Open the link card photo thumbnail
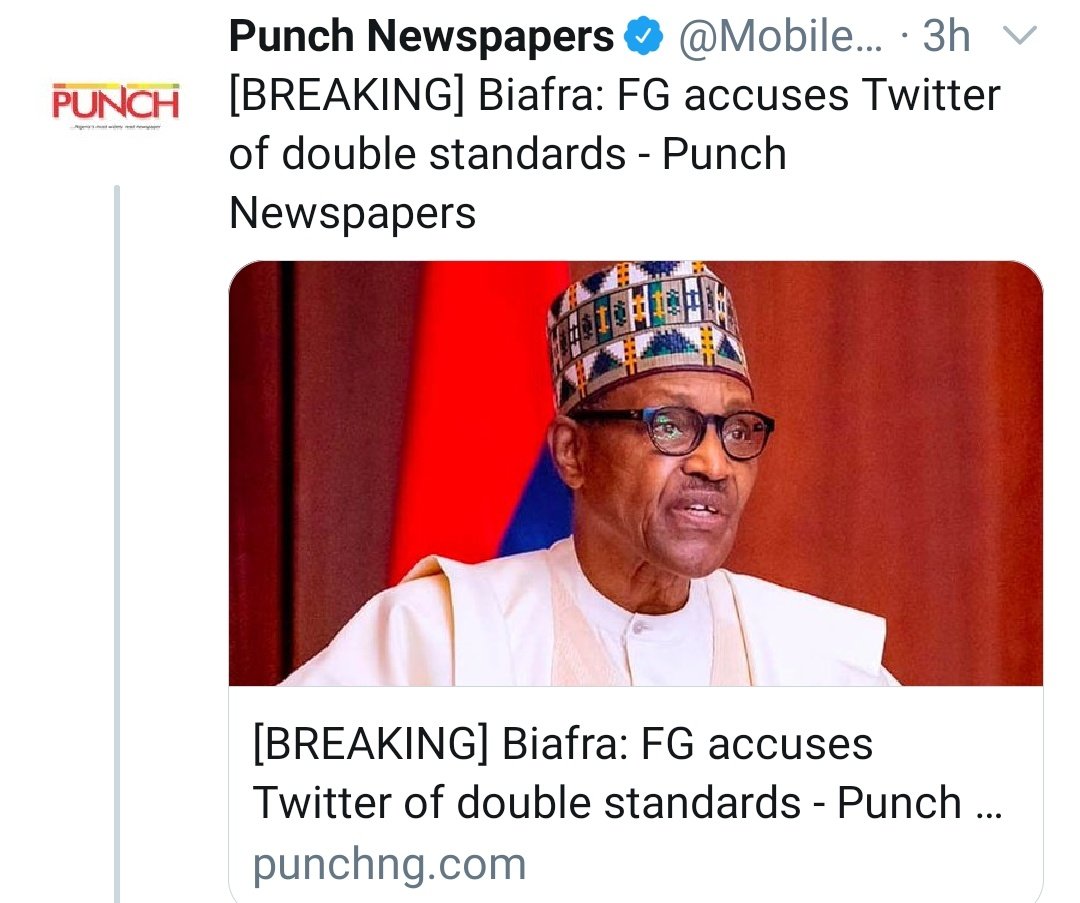Viewport: 1080px width, 903px height. point(636,473)
